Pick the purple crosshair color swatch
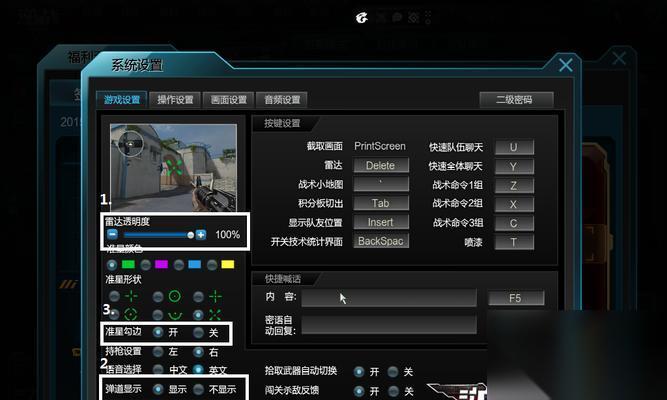Viewport: 667px width, 400px height. click(162, 265)
